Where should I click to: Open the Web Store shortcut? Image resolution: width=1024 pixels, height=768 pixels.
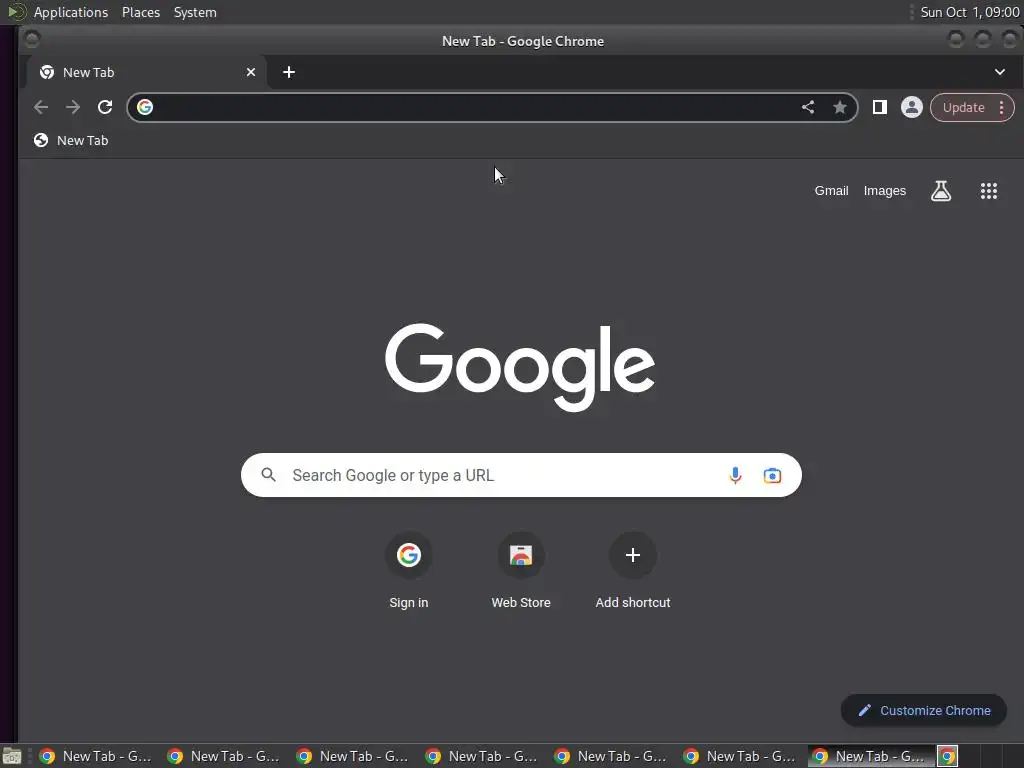521,571
